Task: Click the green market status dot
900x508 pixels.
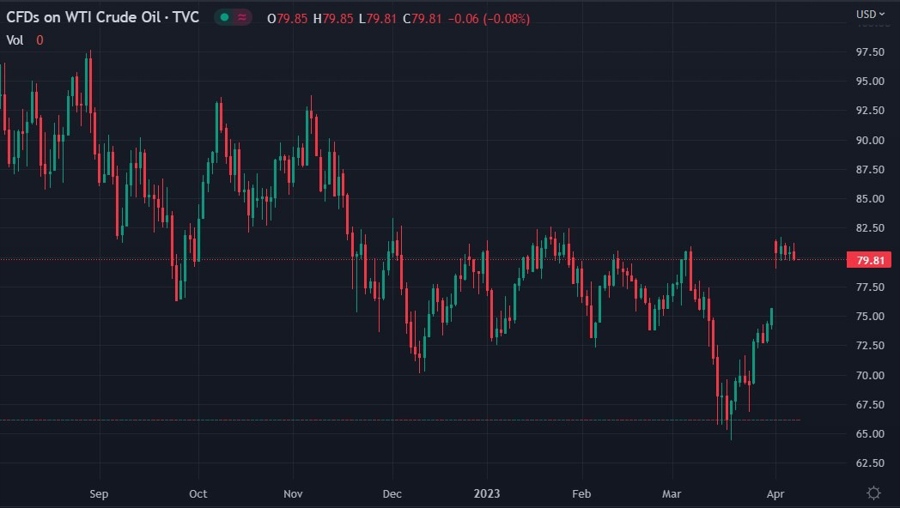Action: click(x=225, y=18)
